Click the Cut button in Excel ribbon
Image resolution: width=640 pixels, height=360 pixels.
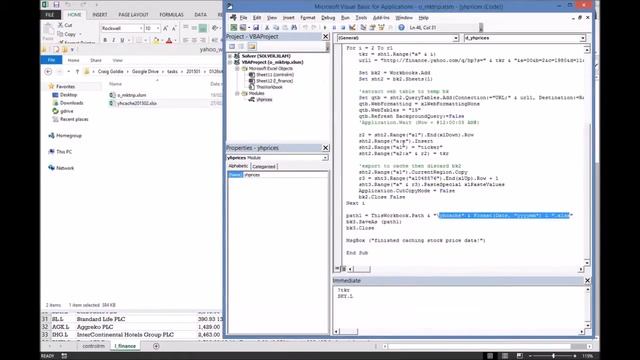click(x=65, y=25)
